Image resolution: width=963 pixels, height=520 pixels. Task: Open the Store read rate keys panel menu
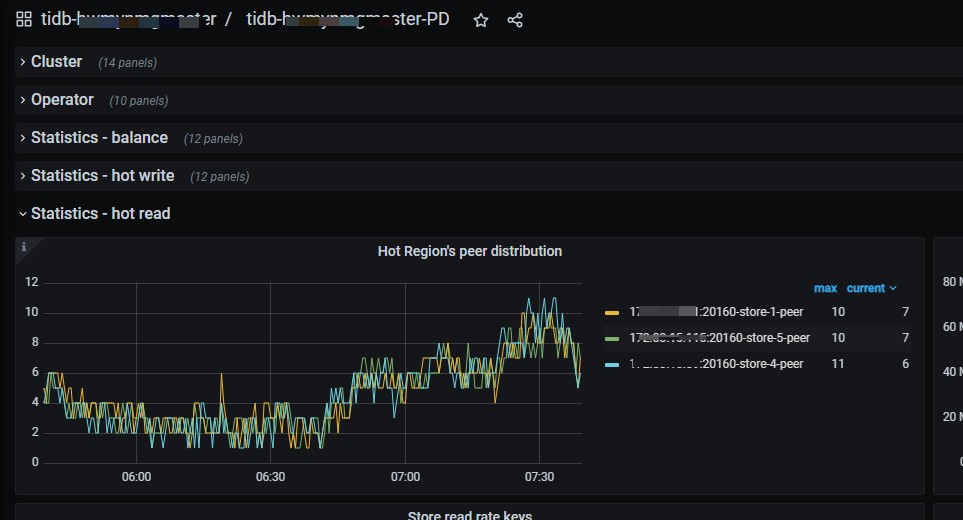coord(469,515)
